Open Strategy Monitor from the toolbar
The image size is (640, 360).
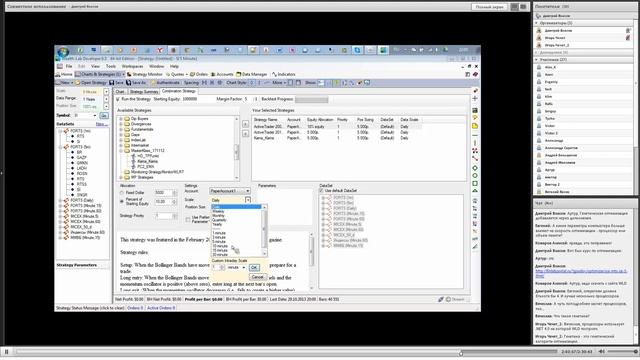tap(144, 74)
